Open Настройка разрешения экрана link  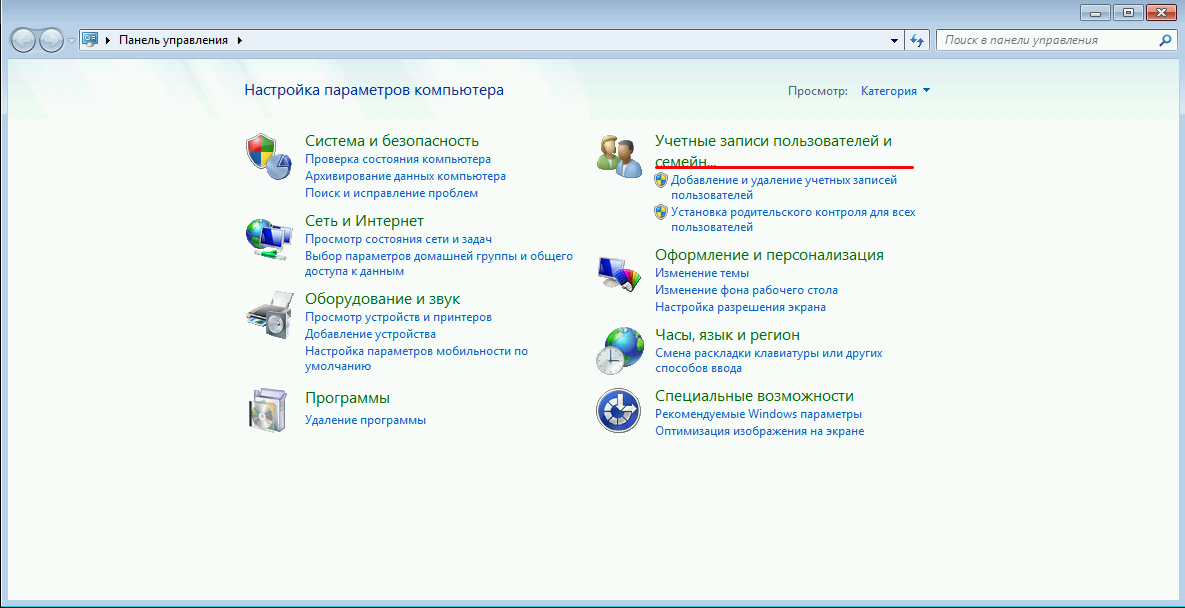(740, 307)
